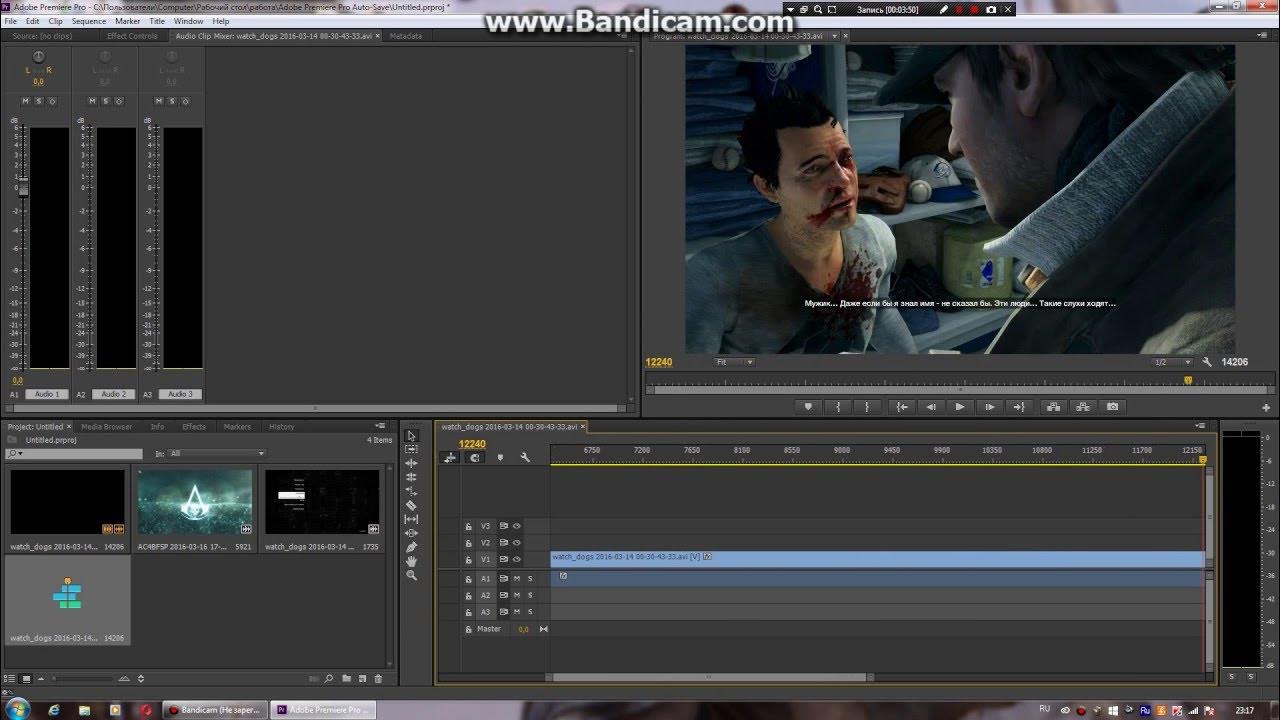
Task: Open the Marker menu
Action: tap(128, 21)
